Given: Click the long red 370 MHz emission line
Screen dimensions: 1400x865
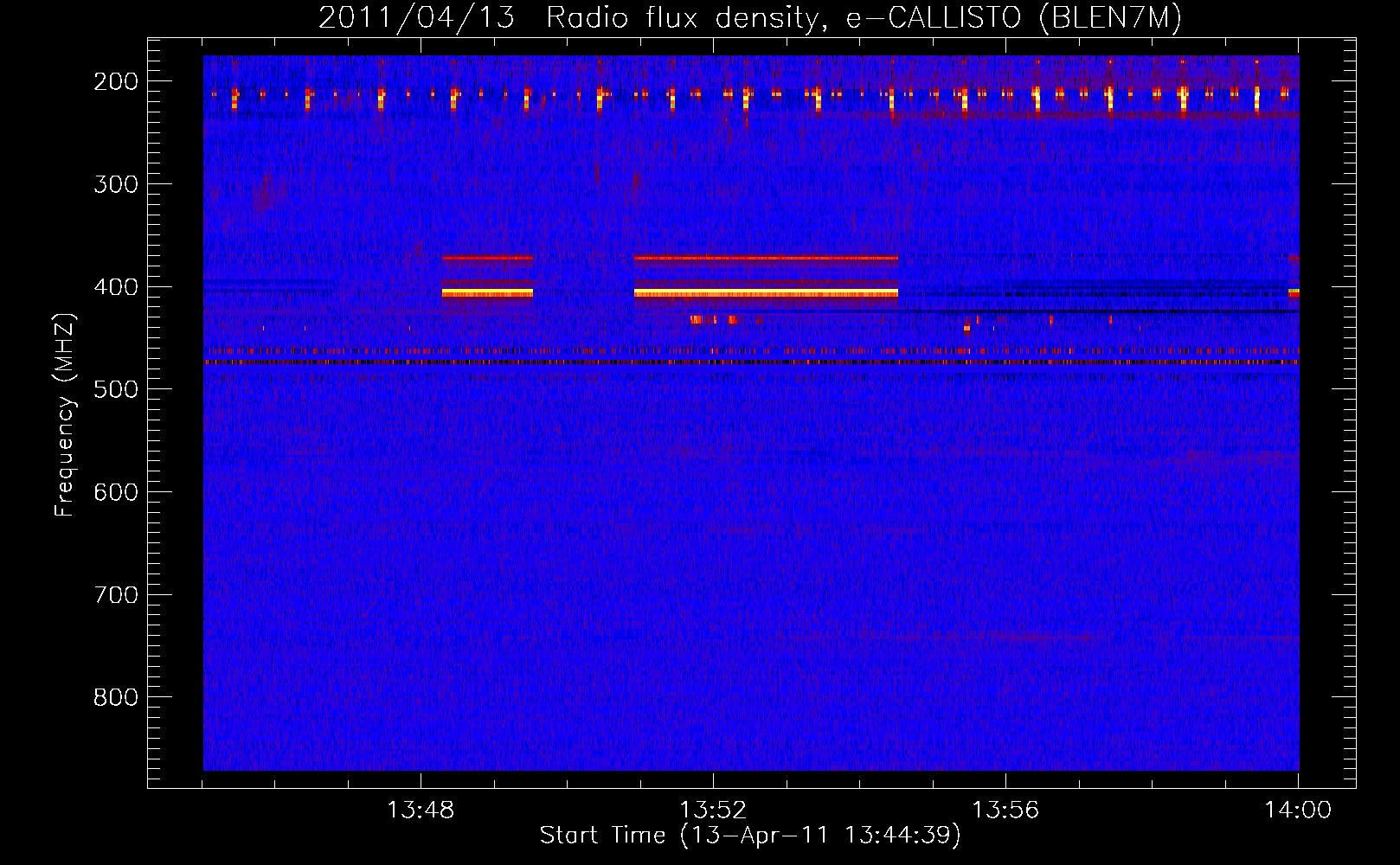Looking at the screenshot, I should pyautogui.click(x=766, y=258).
